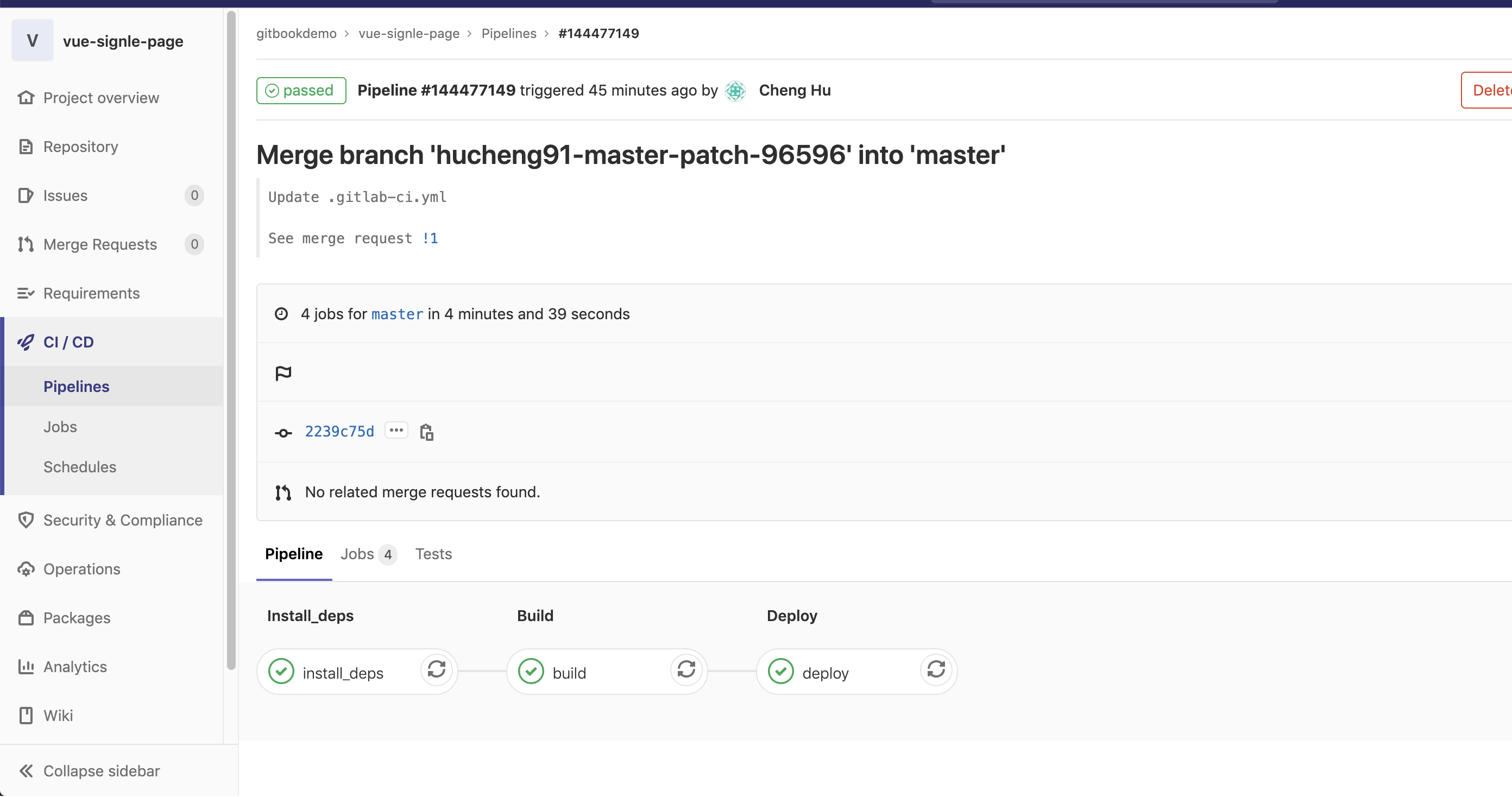
Task: Switch to the Tests tab
Action: 433,554
